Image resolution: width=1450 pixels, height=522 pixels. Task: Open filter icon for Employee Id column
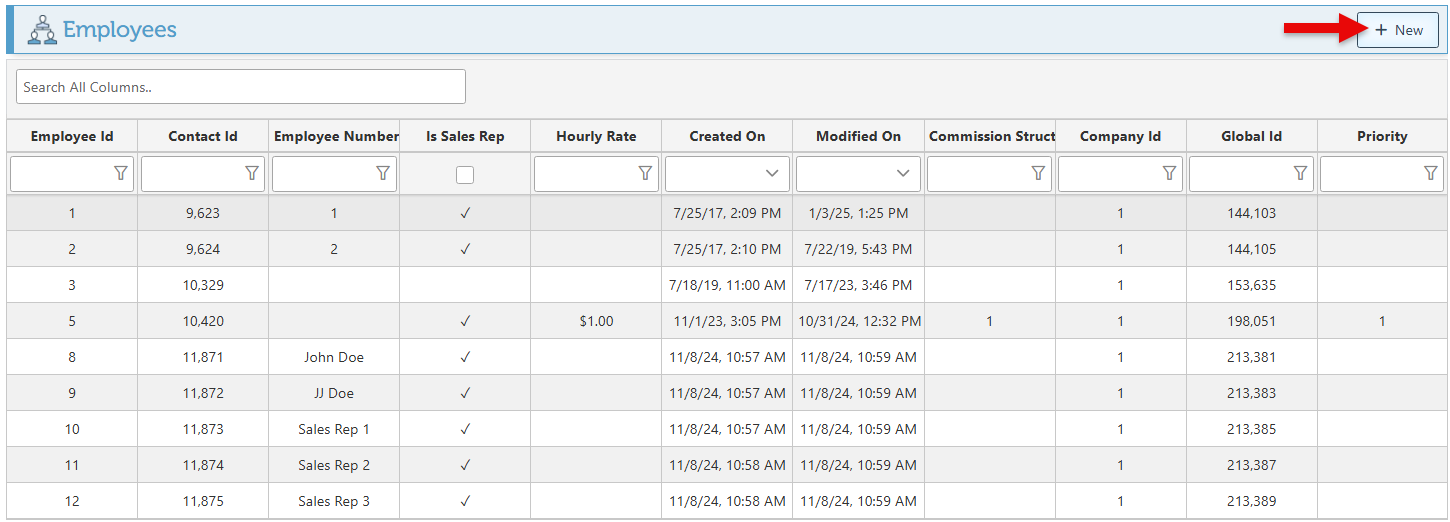121,174
